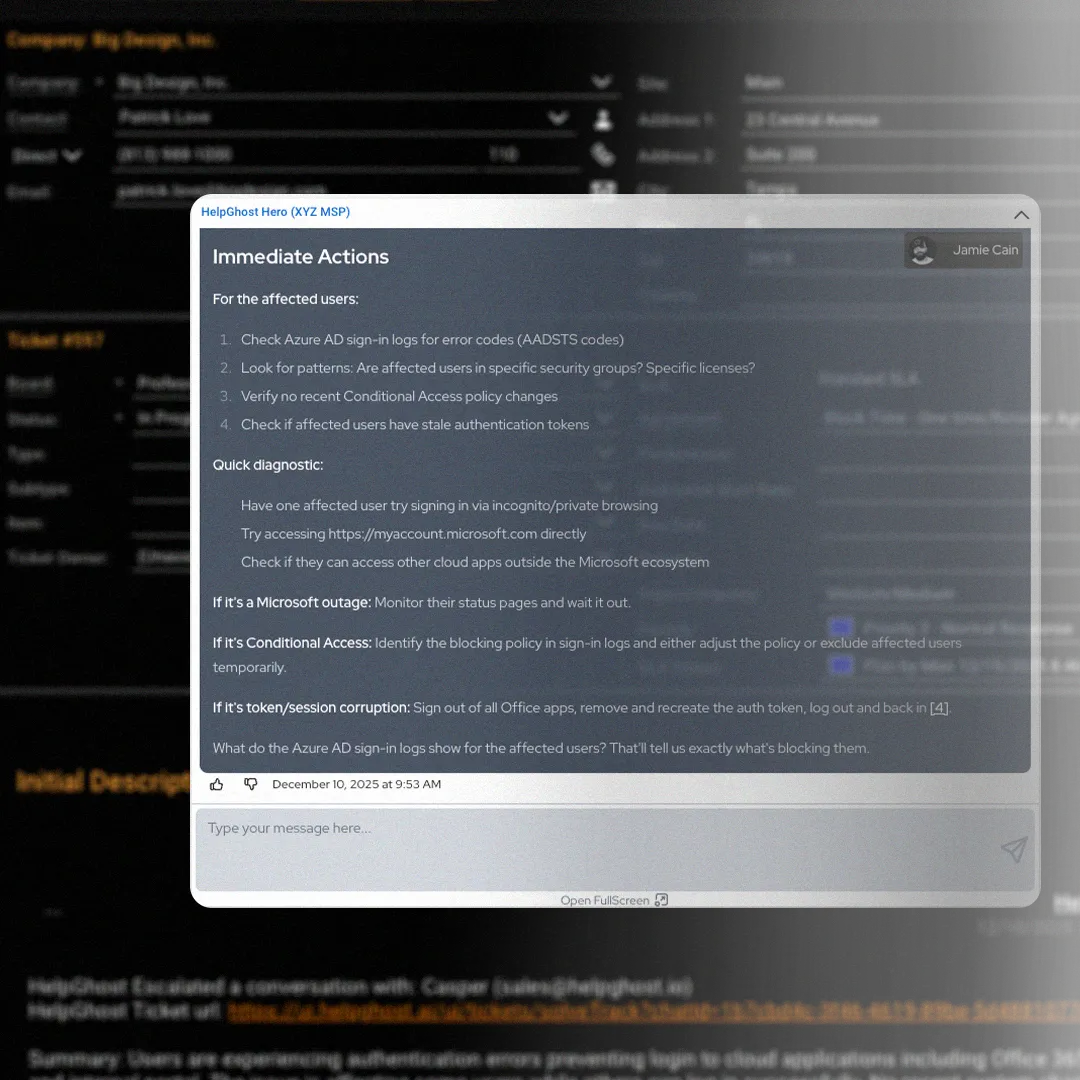Click 'If it's Conditional Access:' bold text
The image size is (1080, 1080).
292,643
